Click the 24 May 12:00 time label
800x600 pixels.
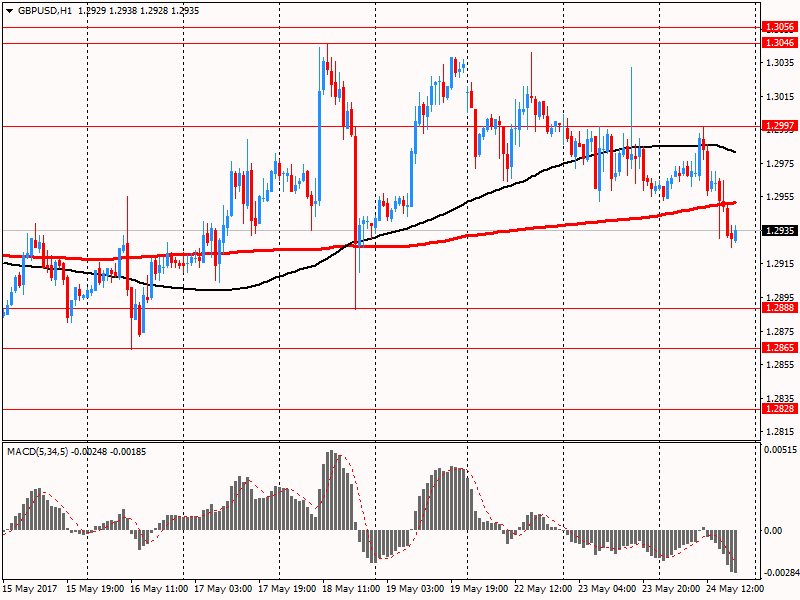click(736, 589)
